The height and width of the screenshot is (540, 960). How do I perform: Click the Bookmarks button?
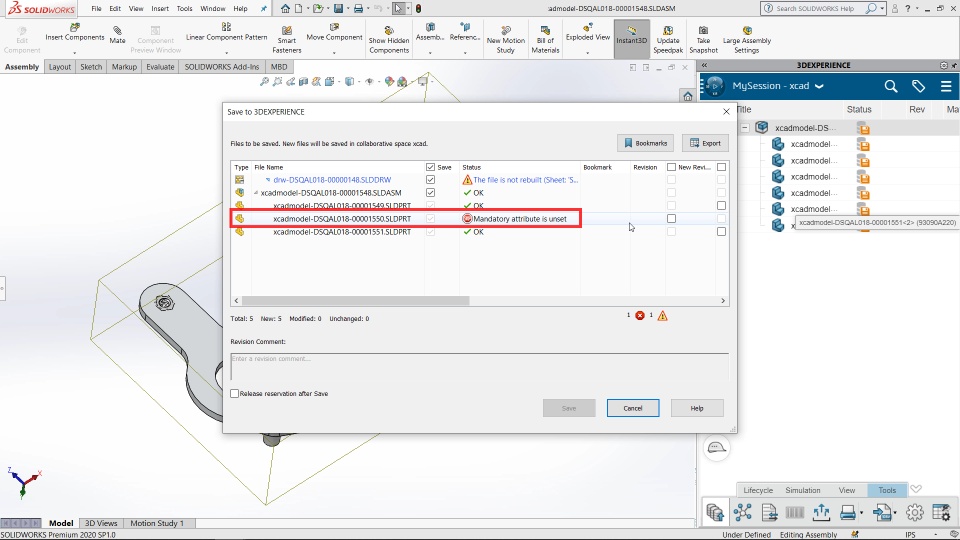coord(645,143)
